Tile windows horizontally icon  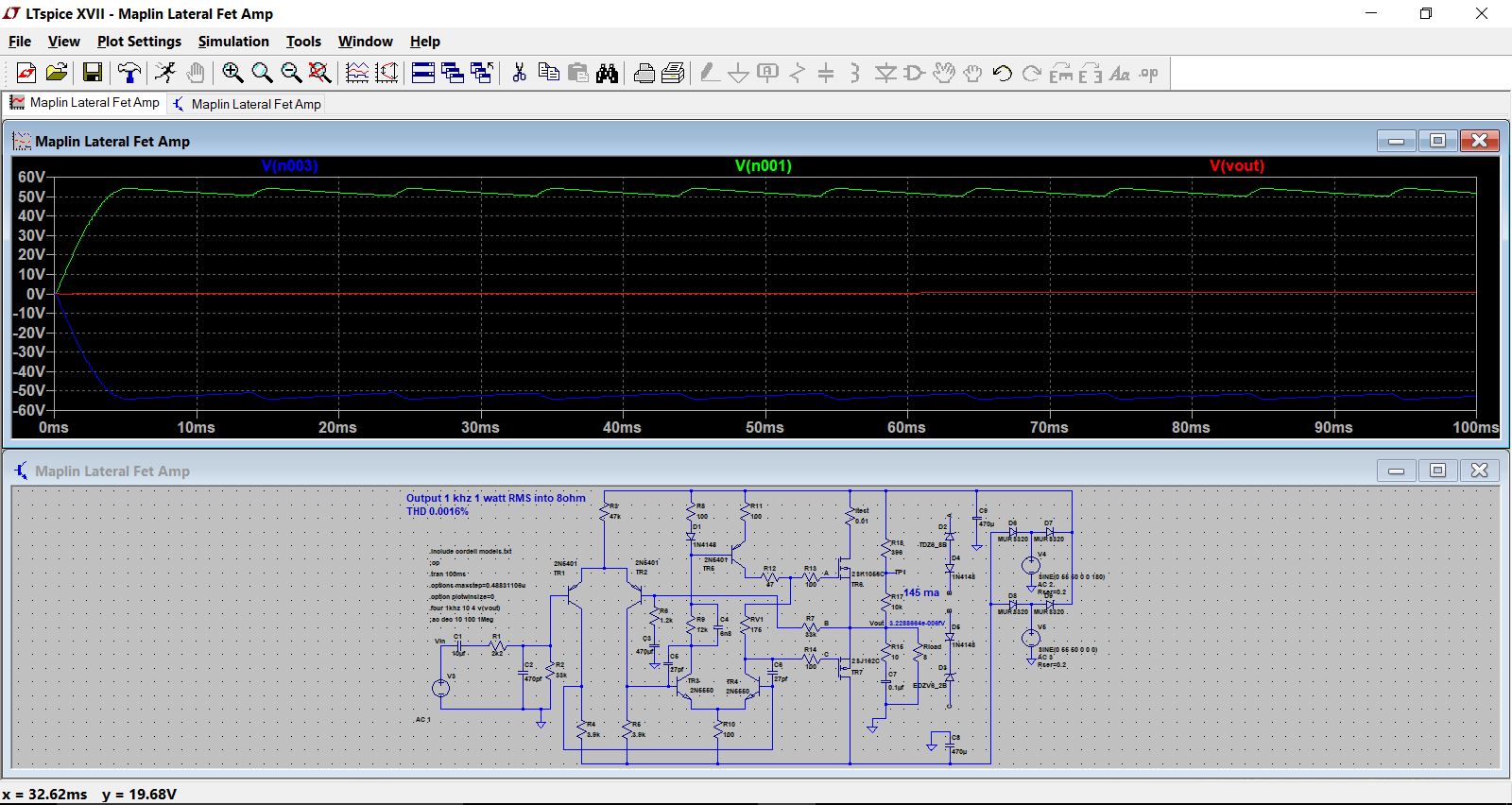coord(423,73)
